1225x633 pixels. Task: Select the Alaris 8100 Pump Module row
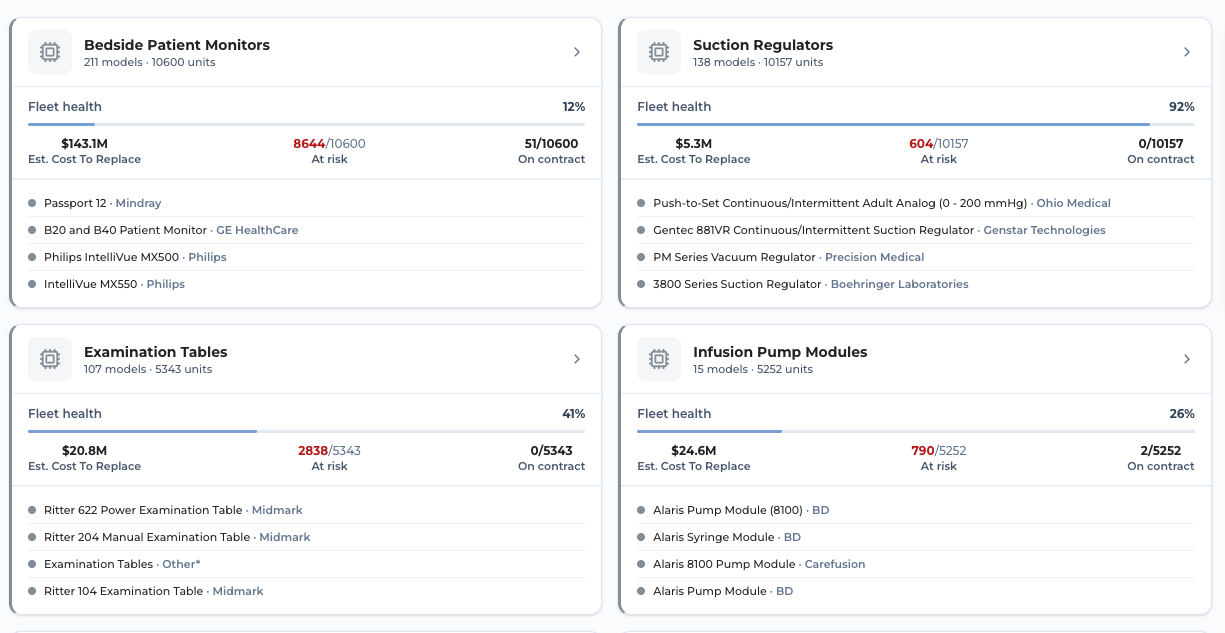(x=916, y=564)
